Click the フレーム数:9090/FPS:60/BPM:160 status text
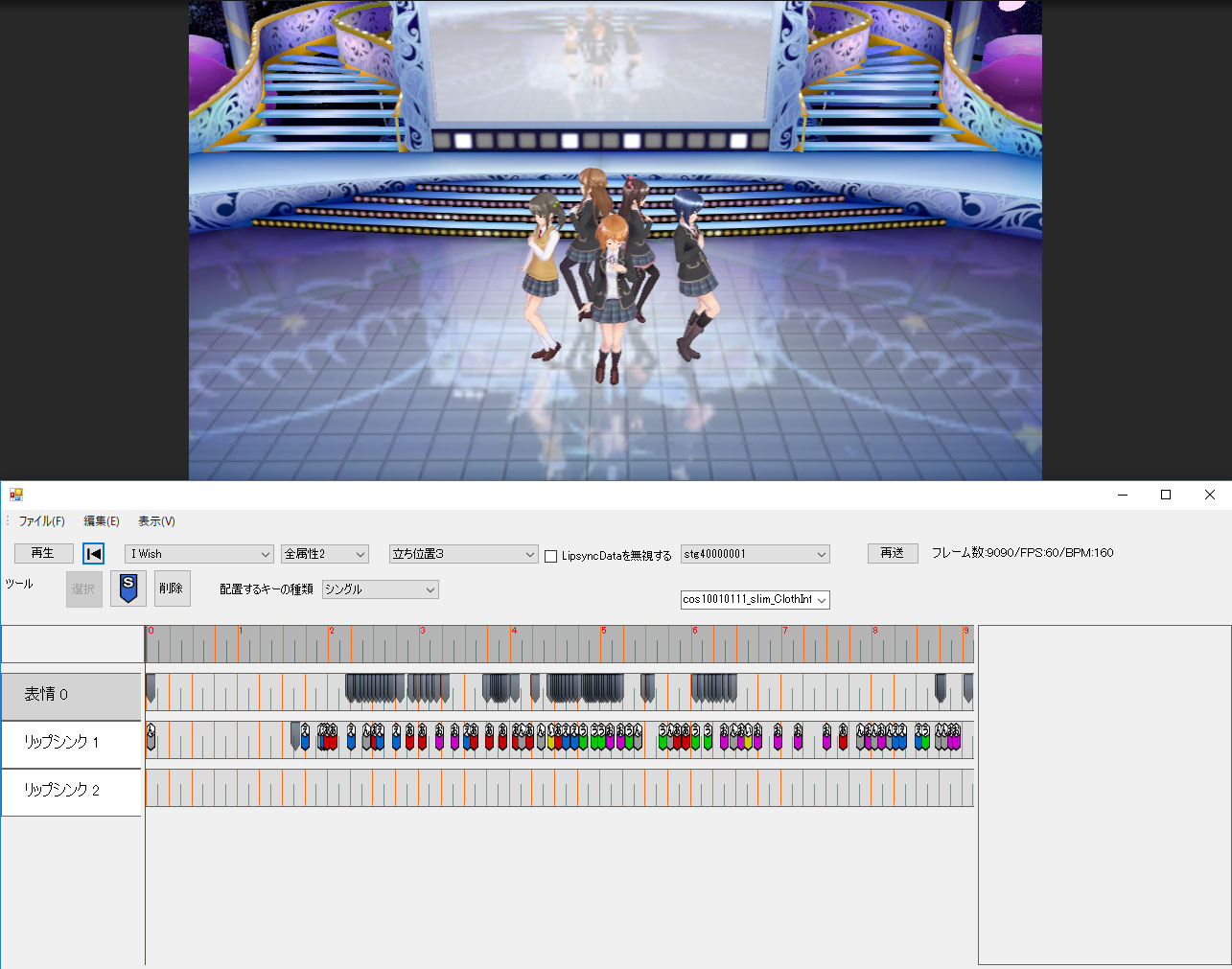Image resolution: width=1232 pixels, height=969 pixels. (x=1022, y=553)
